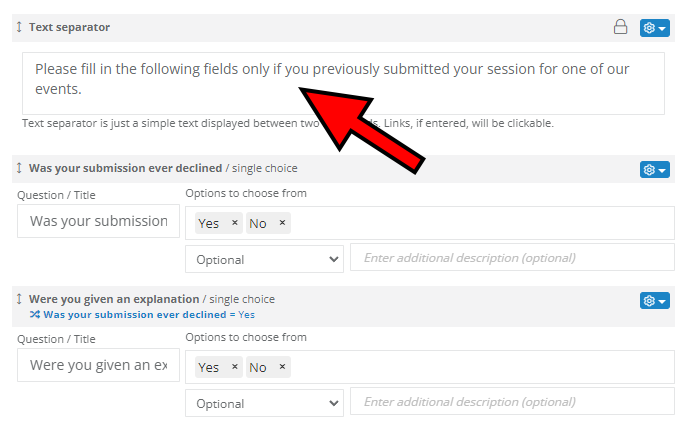Click the additional description field for the first question
Screen dimensions: 690x428
(511, 258)
